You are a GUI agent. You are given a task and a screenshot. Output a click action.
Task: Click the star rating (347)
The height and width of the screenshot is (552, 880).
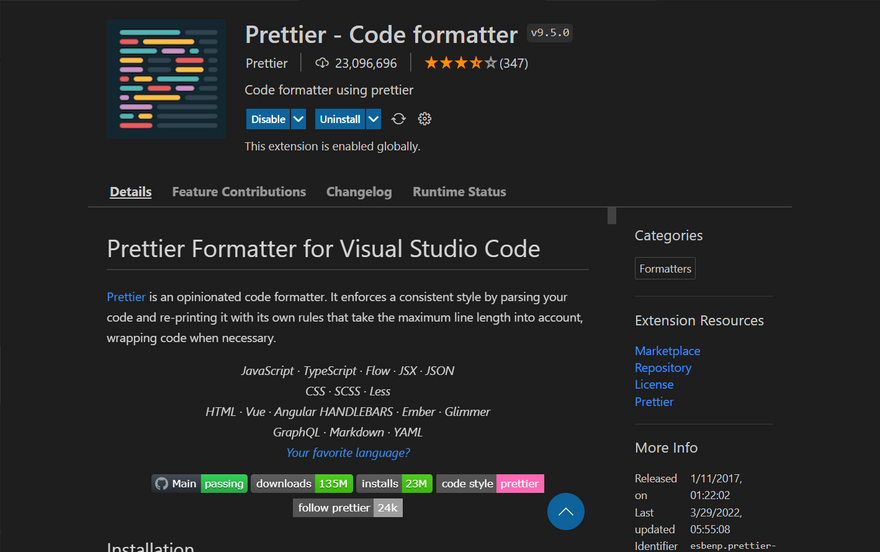coord(476,63)
